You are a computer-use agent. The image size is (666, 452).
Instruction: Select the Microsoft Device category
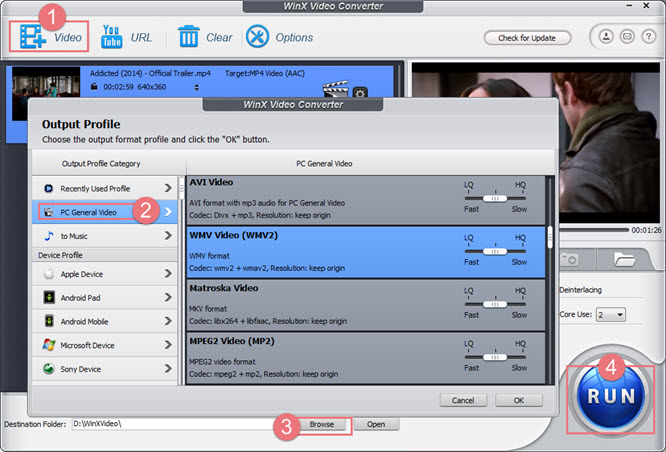[105, 345]
